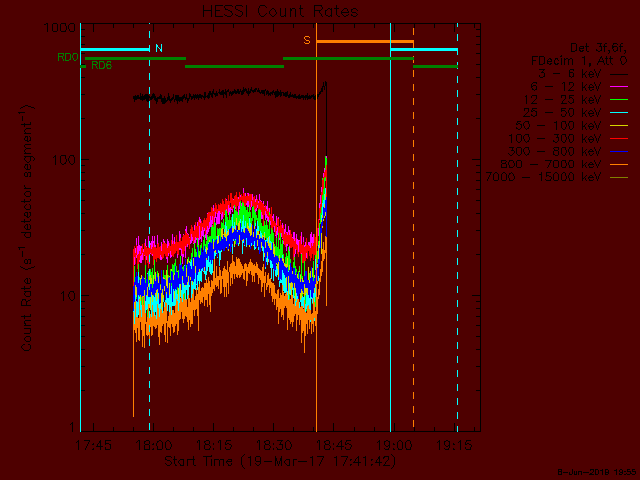This screenshot has height=480, width=640.
Task: Click the Det 3f,6f, legend header
Action: (598, 48)
